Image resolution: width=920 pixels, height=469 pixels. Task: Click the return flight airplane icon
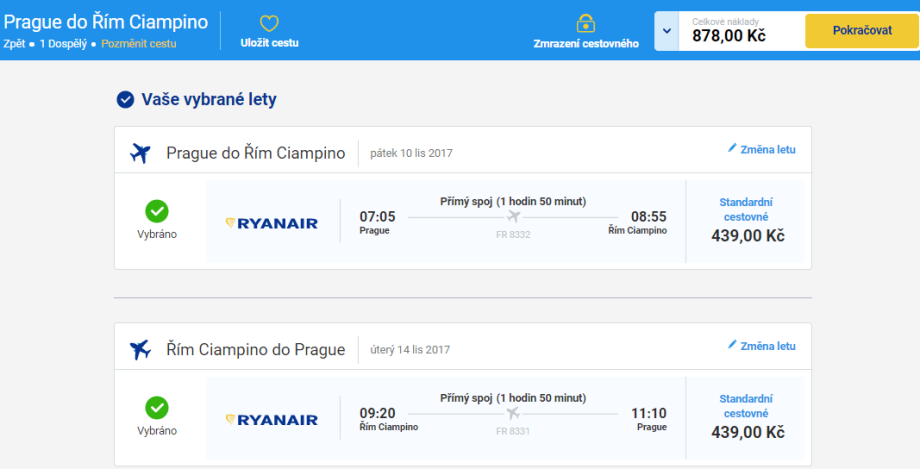140,349
